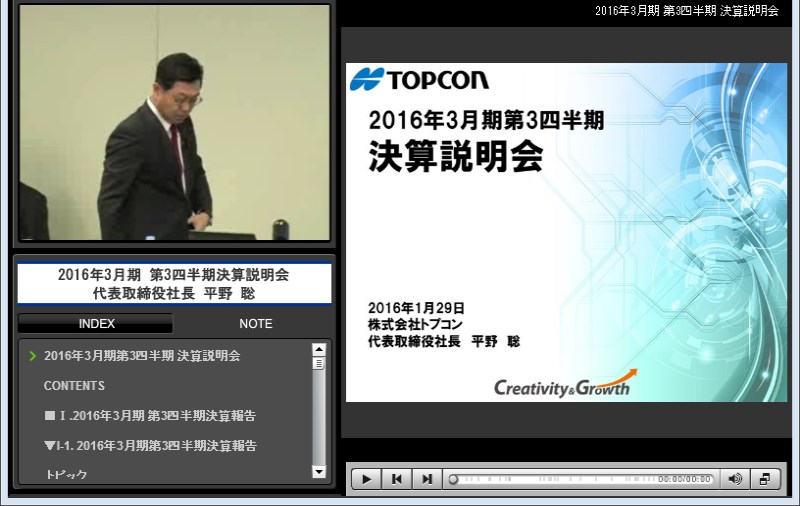Image resolution: width=800 pixels, height=506 pixels.
Task: Select index item 2016年3月期第3四半期 決算説明会
Action: 142,356
